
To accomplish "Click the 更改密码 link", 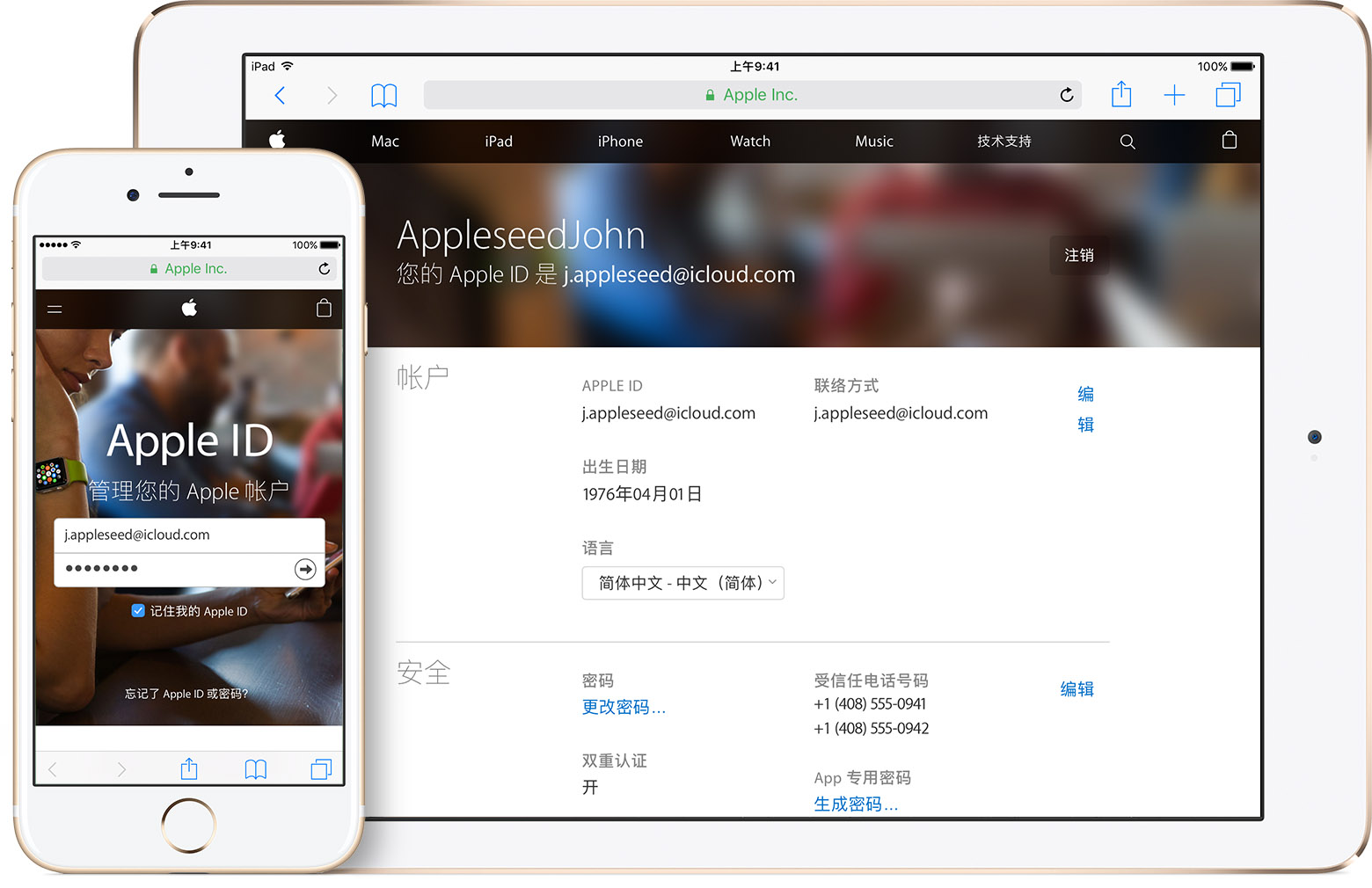I will pyautogui.click(x=624, y=708).
